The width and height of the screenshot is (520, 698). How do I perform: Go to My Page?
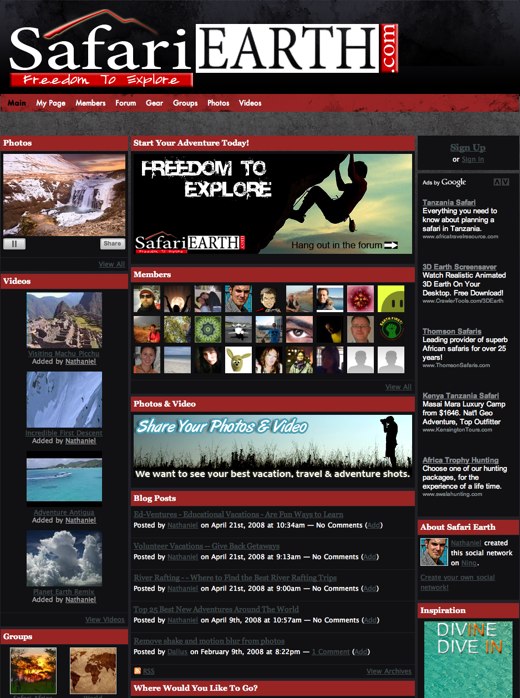tap(51, 103)
